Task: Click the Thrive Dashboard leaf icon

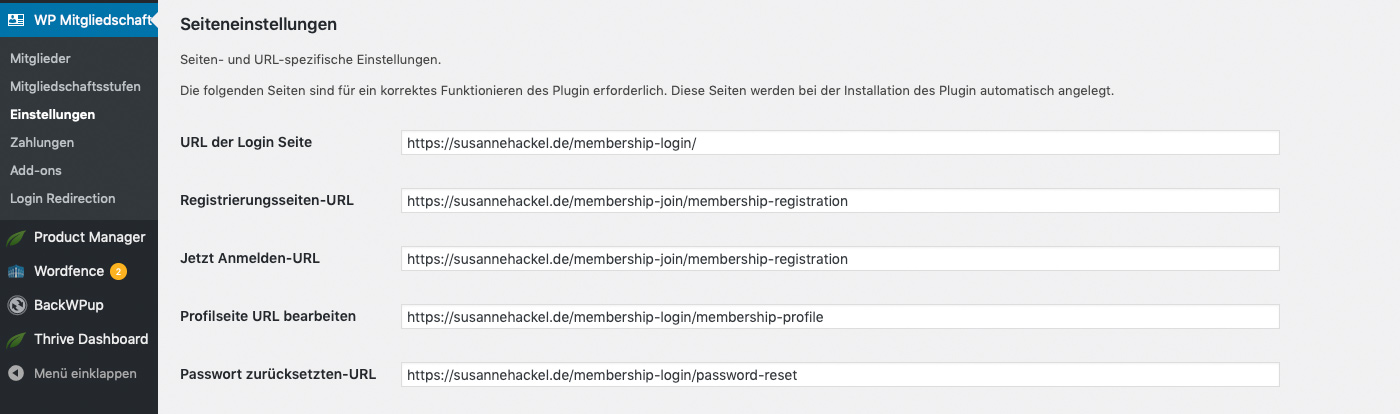Action: 16,339
